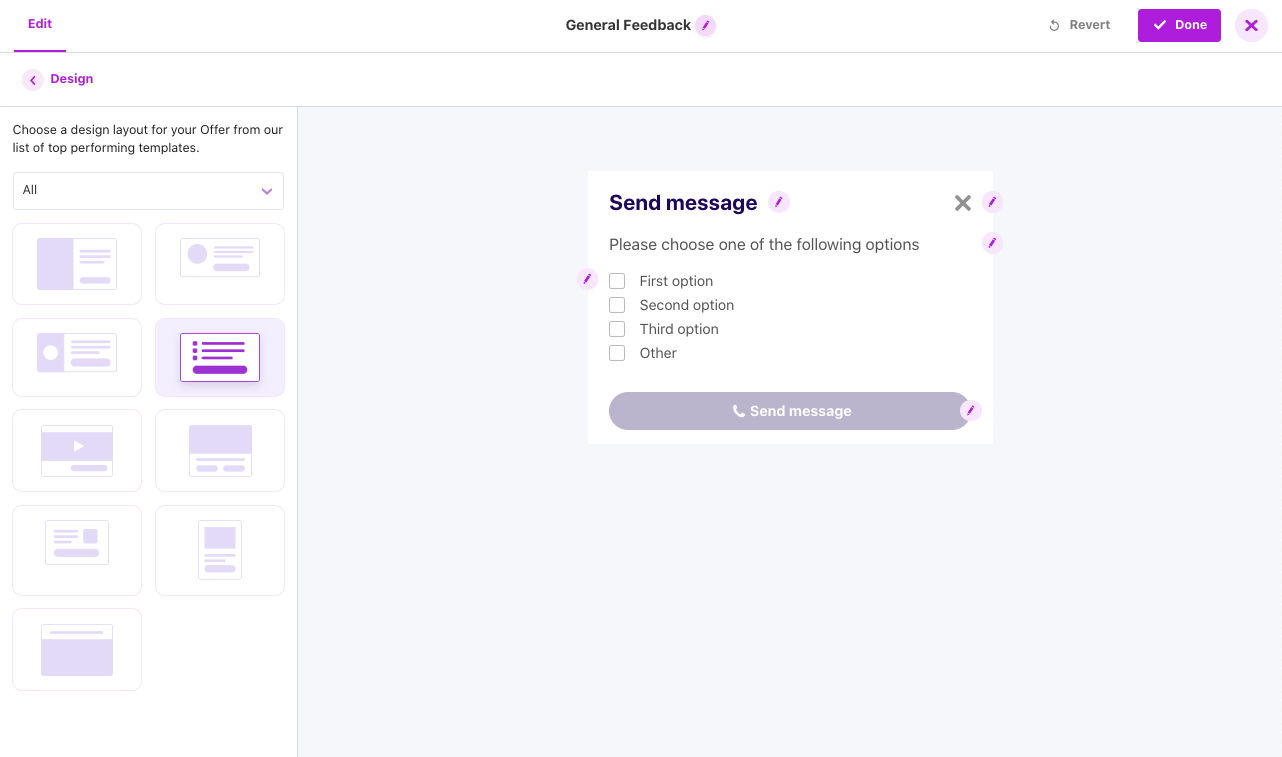Open the All templates filter dropdown

coord(148,191)
